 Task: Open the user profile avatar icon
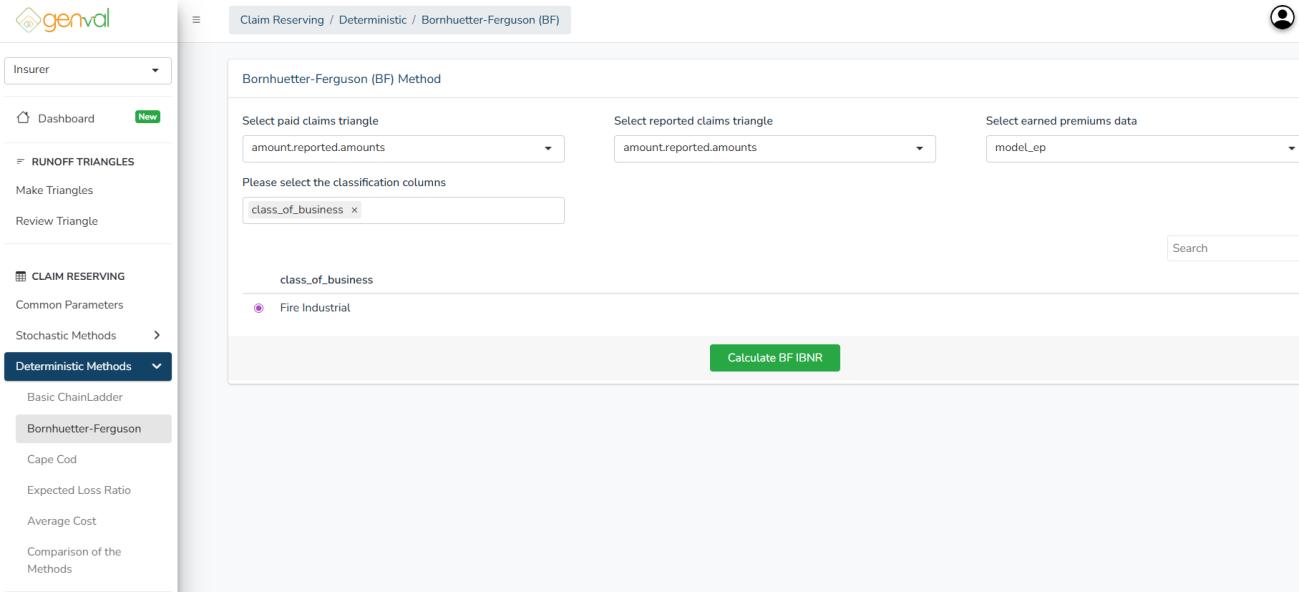(x=1281, y=17)
